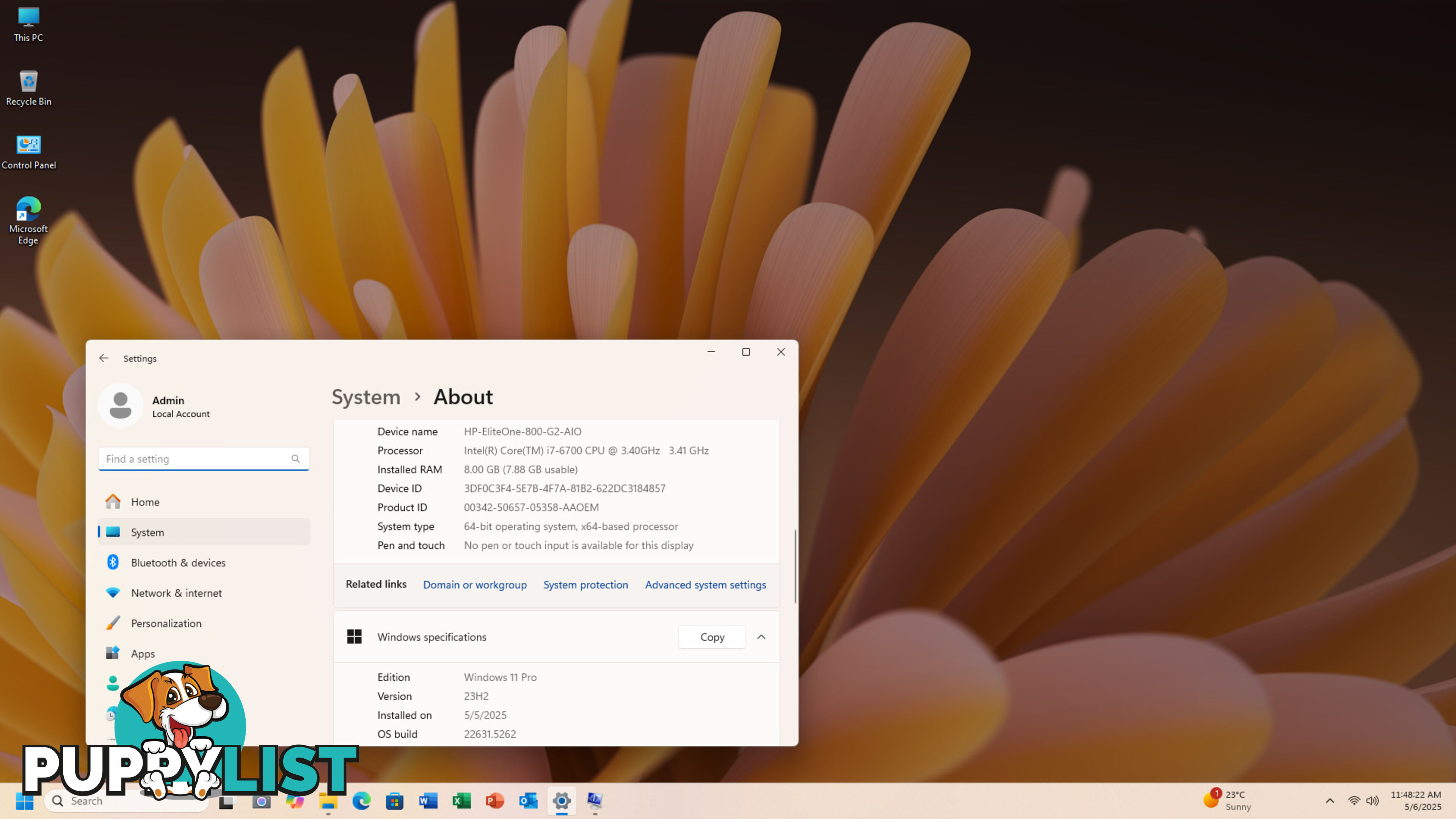Select System in Settings sidebar
Image resolution: width=1456 pixels, height=819 pixels.
click(204, 532)
